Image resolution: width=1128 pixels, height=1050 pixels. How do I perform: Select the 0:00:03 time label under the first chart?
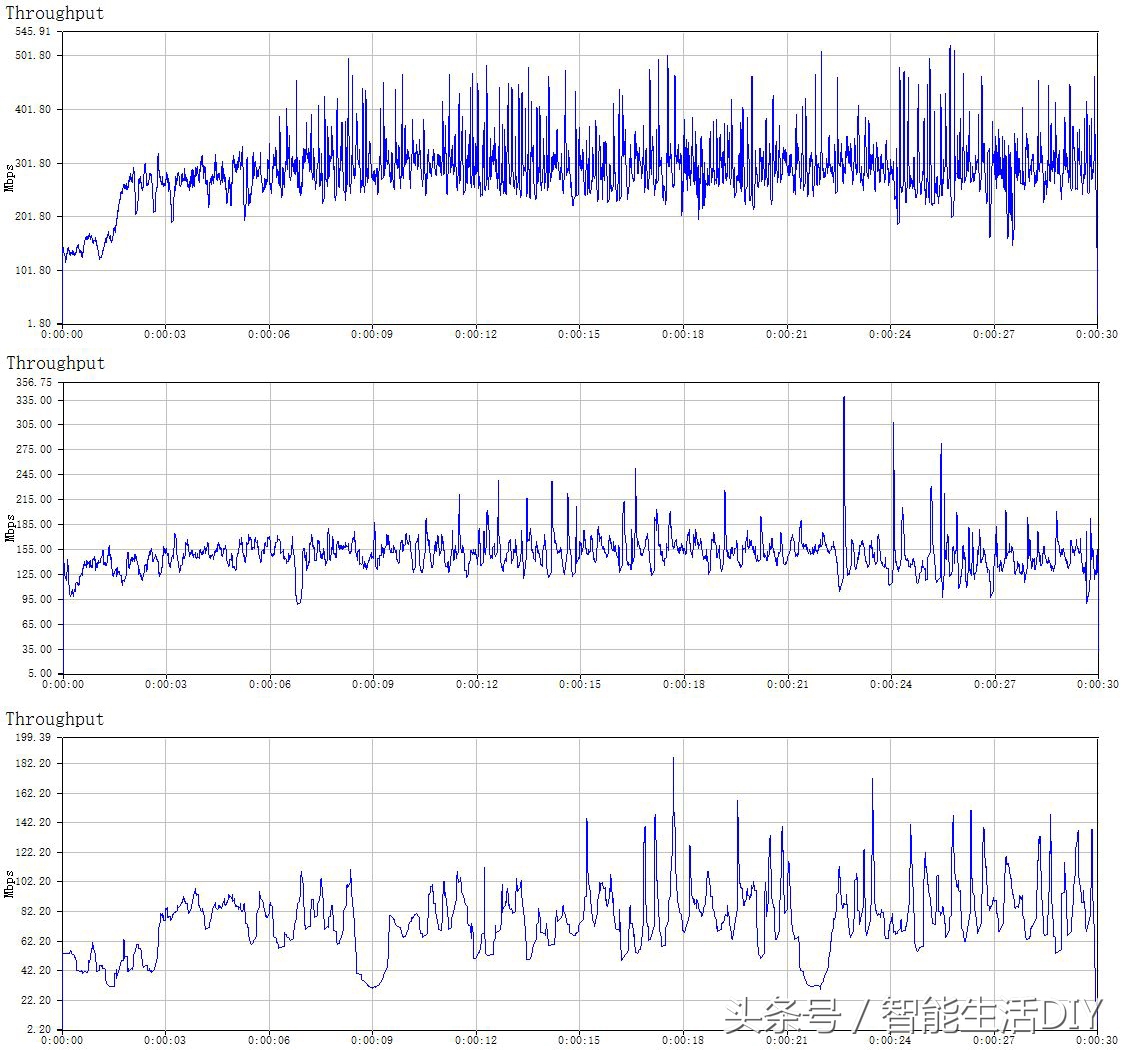pyautogui.click(x=165, y=334)
